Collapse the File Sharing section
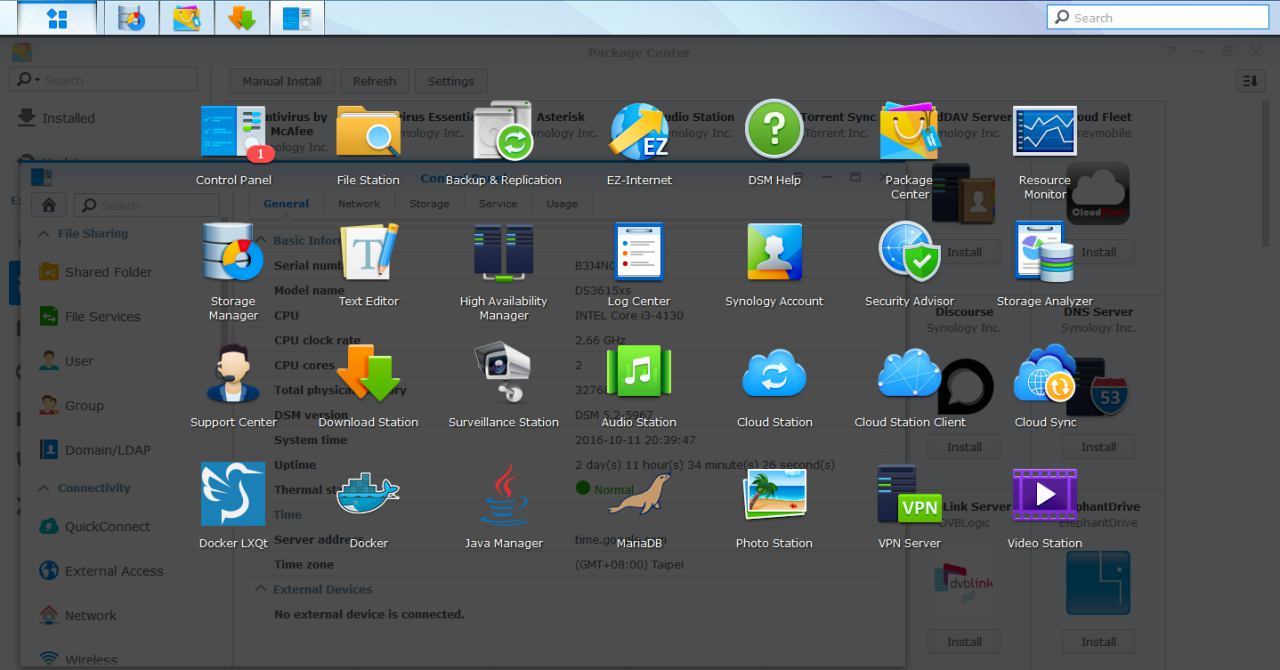1280x670 pixels. pyautogui.click(x=44, y=234)
